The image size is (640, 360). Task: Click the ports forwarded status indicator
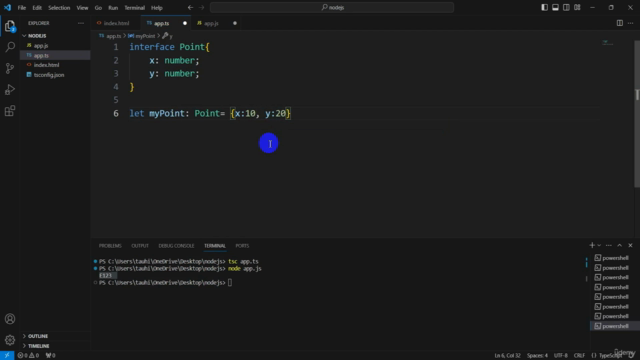[x=51, y=356]
